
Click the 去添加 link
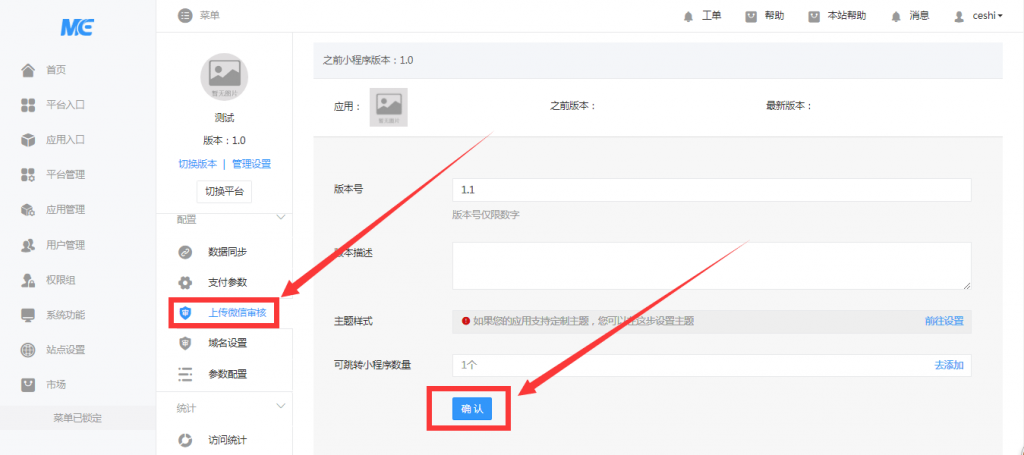[x=948, y=366]
